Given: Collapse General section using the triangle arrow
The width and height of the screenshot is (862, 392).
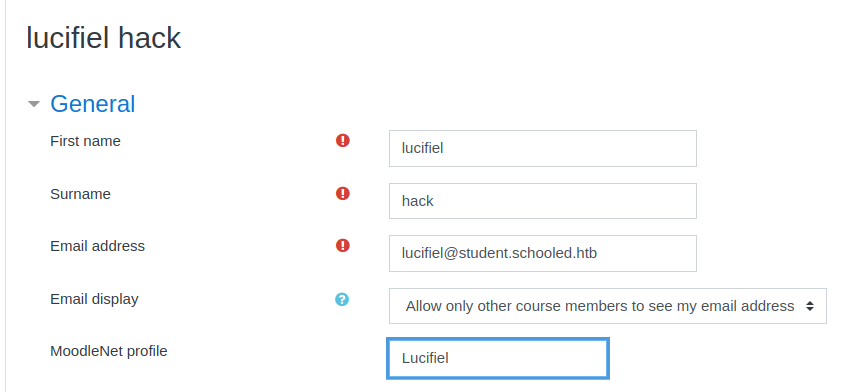Looking at the screenshot, I should tap(34, 104).
